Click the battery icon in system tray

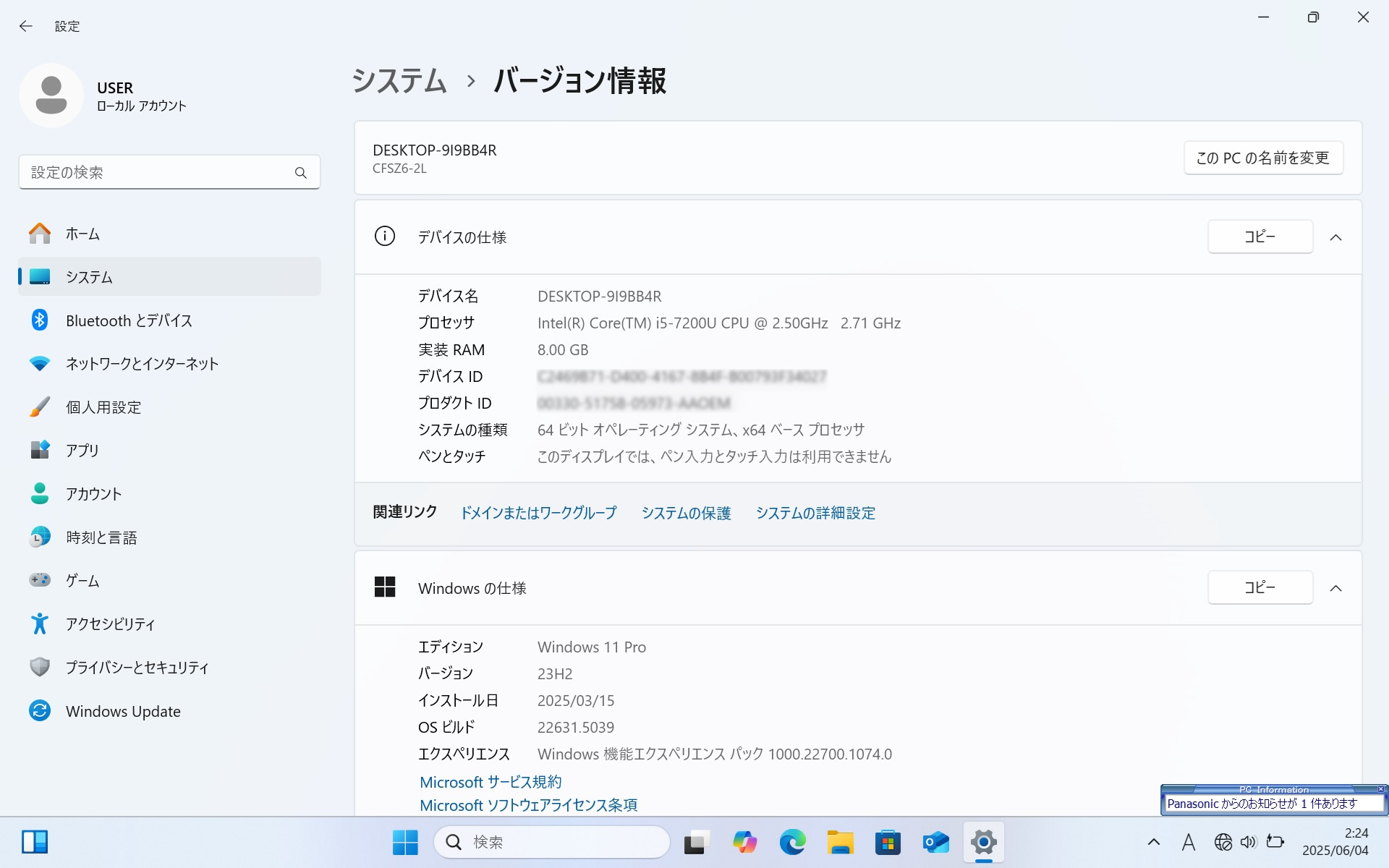[x=1275, y=842]
